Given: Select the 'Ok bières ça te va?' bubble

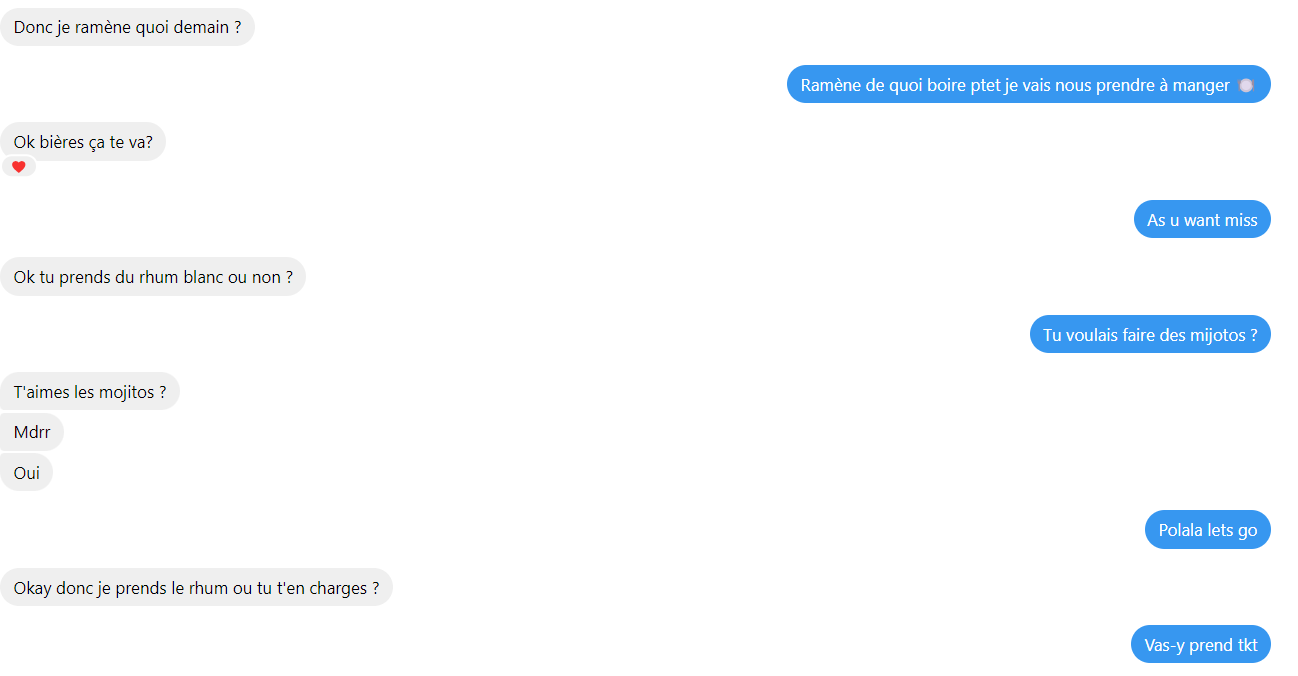Looking at the screenshot, I should (83, 142).
